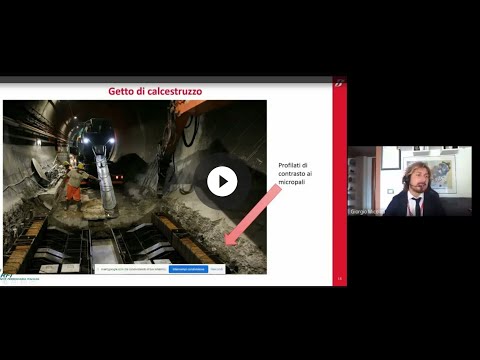Click the tunnel construction photo on the slide

135,187
